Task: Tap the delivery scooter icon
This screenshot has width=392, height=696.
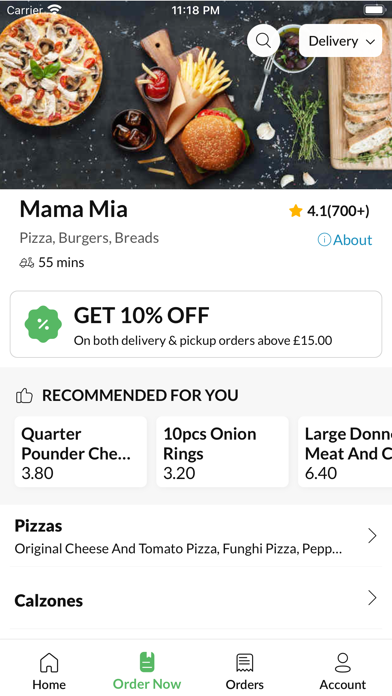Action: 27,263
